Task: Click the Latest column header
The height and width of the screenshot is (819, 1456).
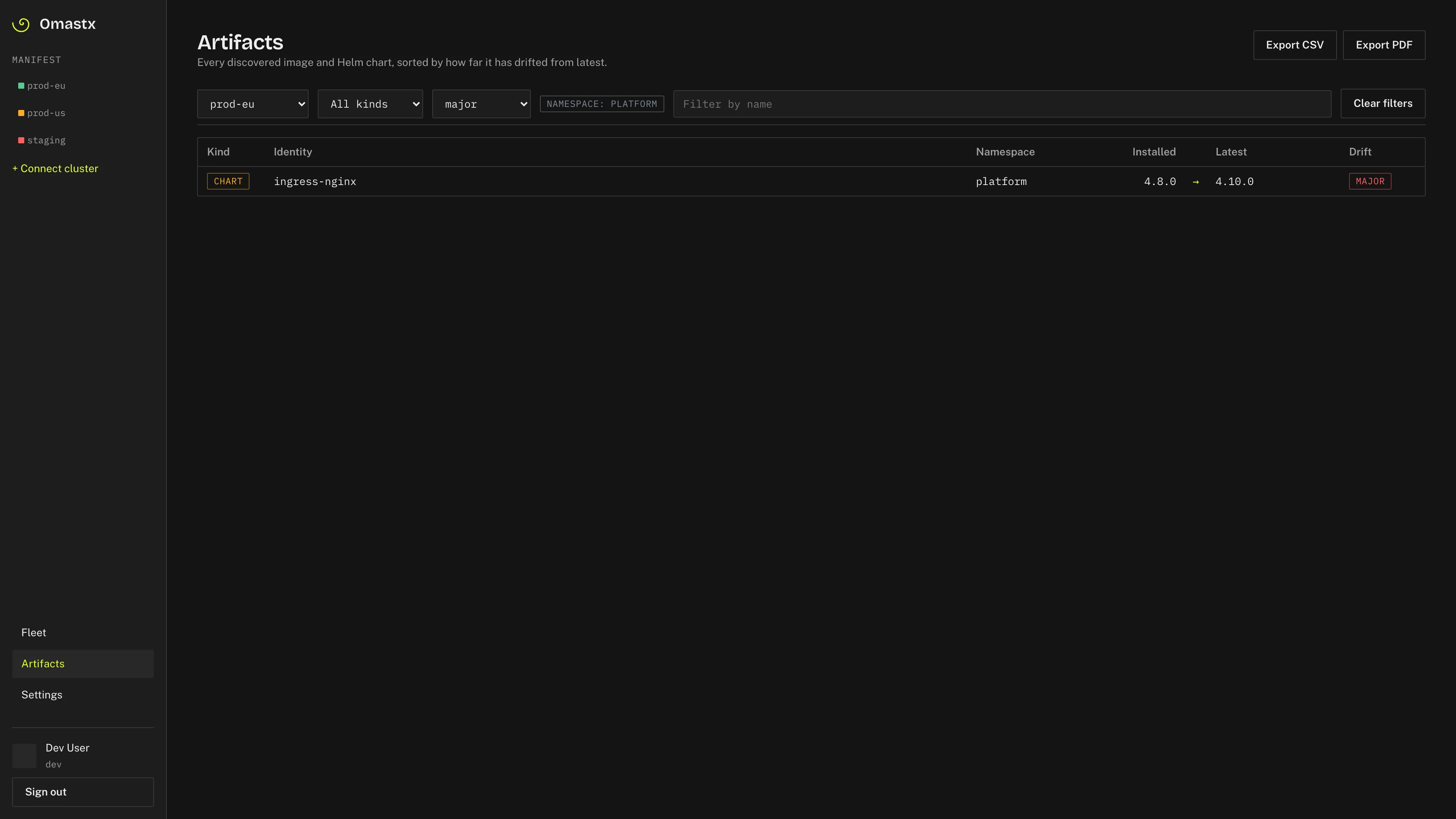Action: [1230, 152]
